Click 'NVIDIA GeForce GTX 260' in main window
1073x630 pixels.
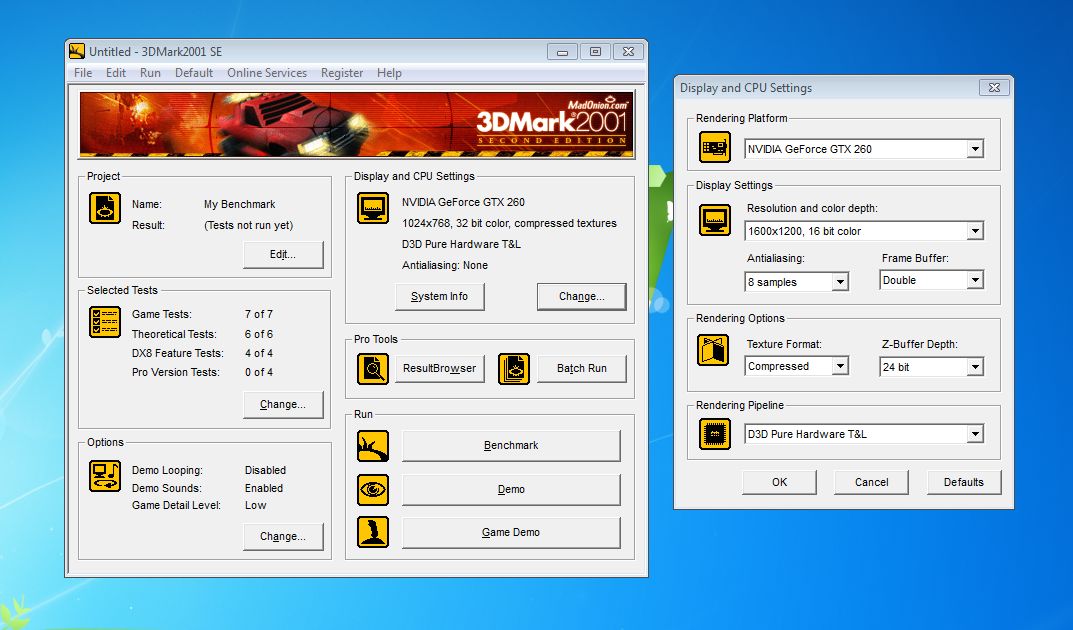[x=463, y=202]
